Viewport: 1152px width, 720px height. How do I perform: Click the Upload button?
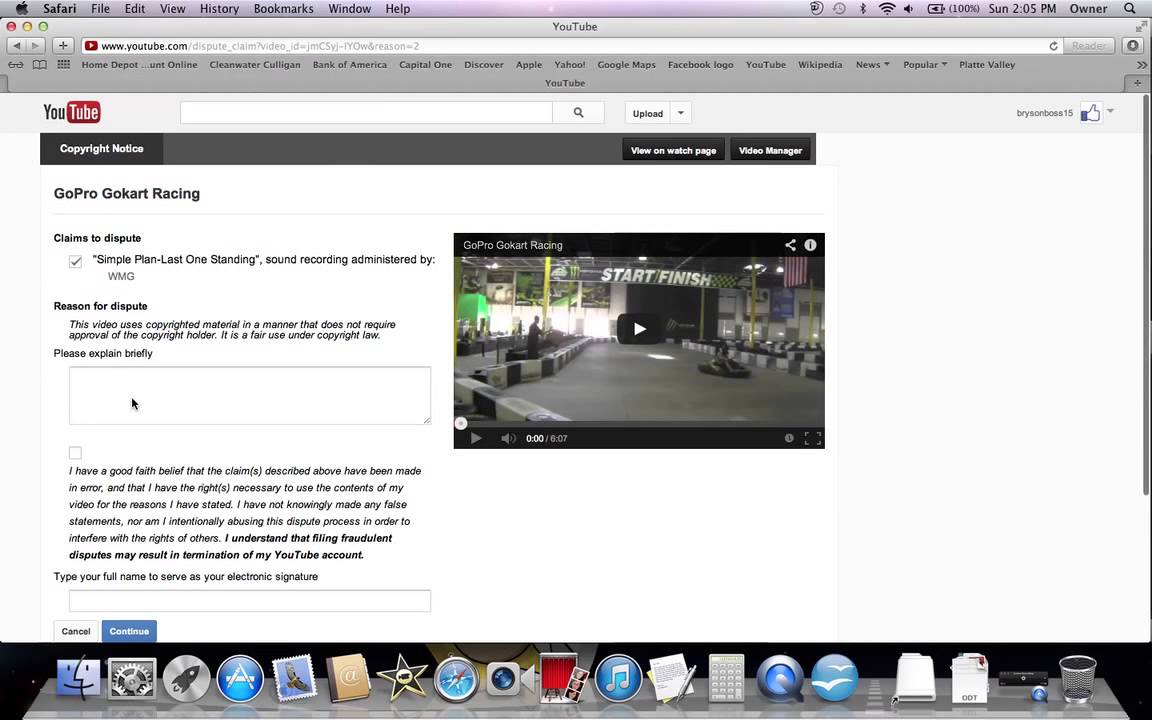click(648, 113)
